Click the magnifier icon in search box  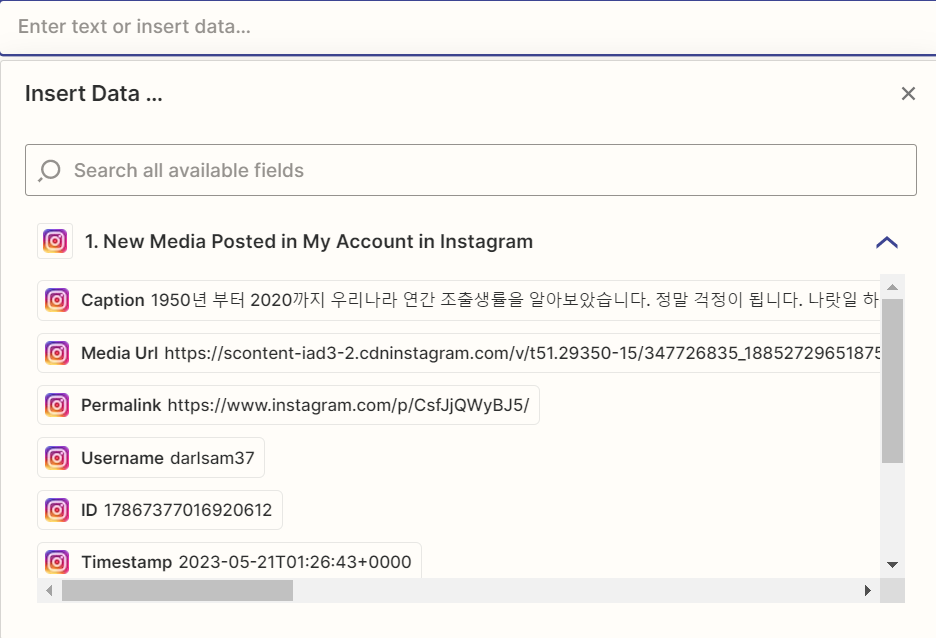(50, 171)
